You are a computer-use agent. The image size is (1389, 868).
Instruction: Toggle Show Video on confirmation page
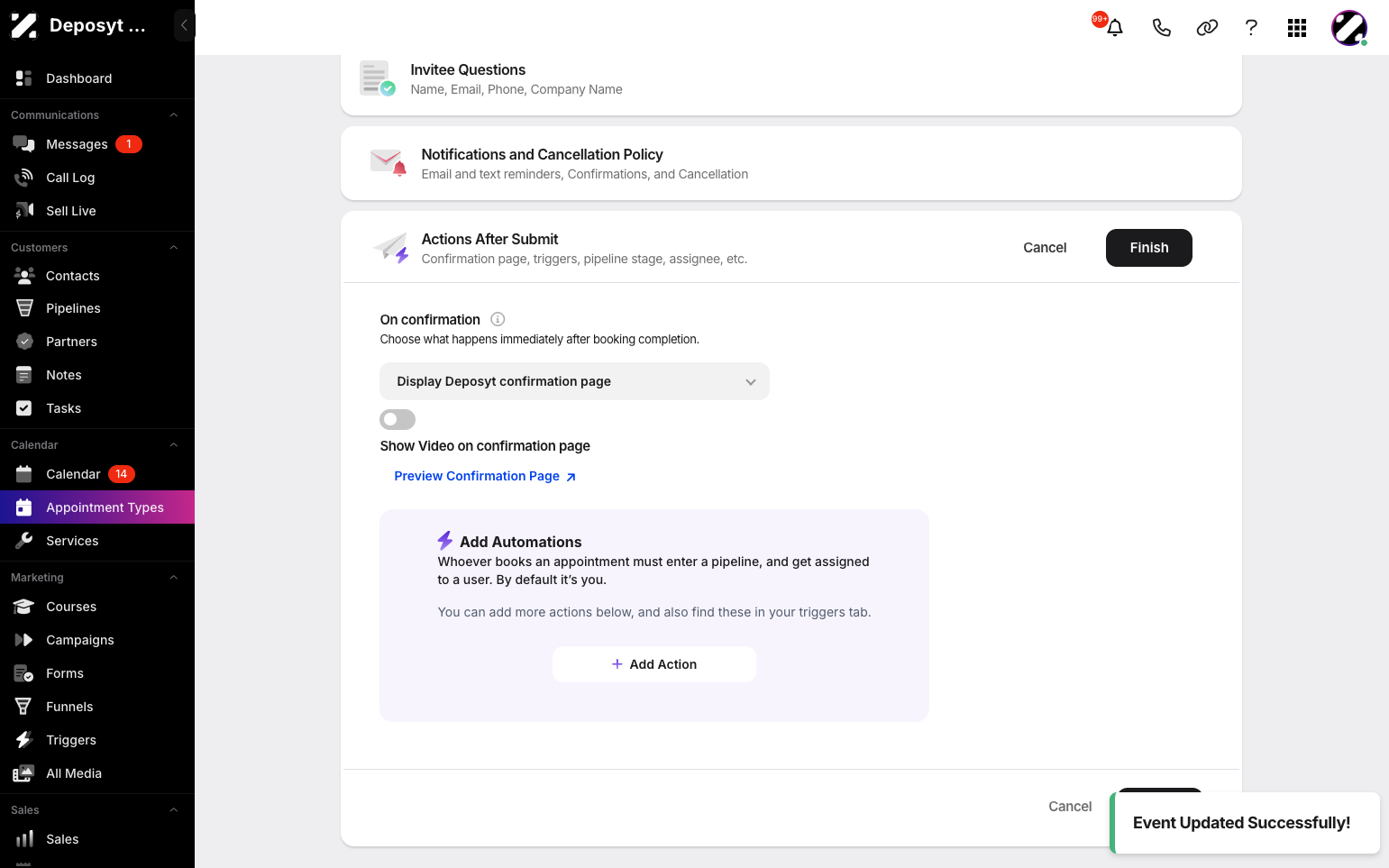pyautogui.click(x=398, y=419)
